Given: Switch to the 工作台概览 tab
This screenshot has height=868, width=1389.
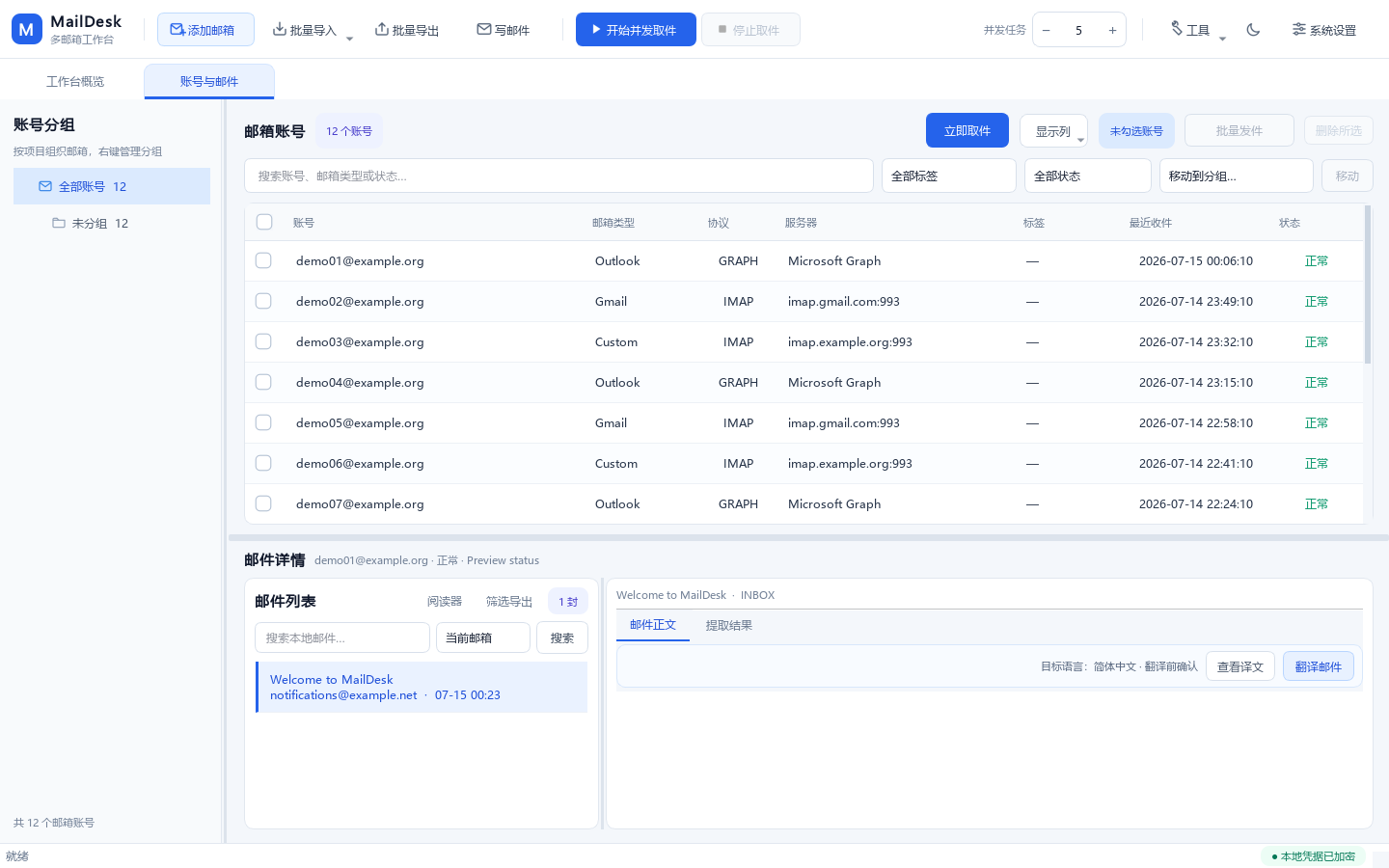Looking at the screenshot, I should [75, 81].
